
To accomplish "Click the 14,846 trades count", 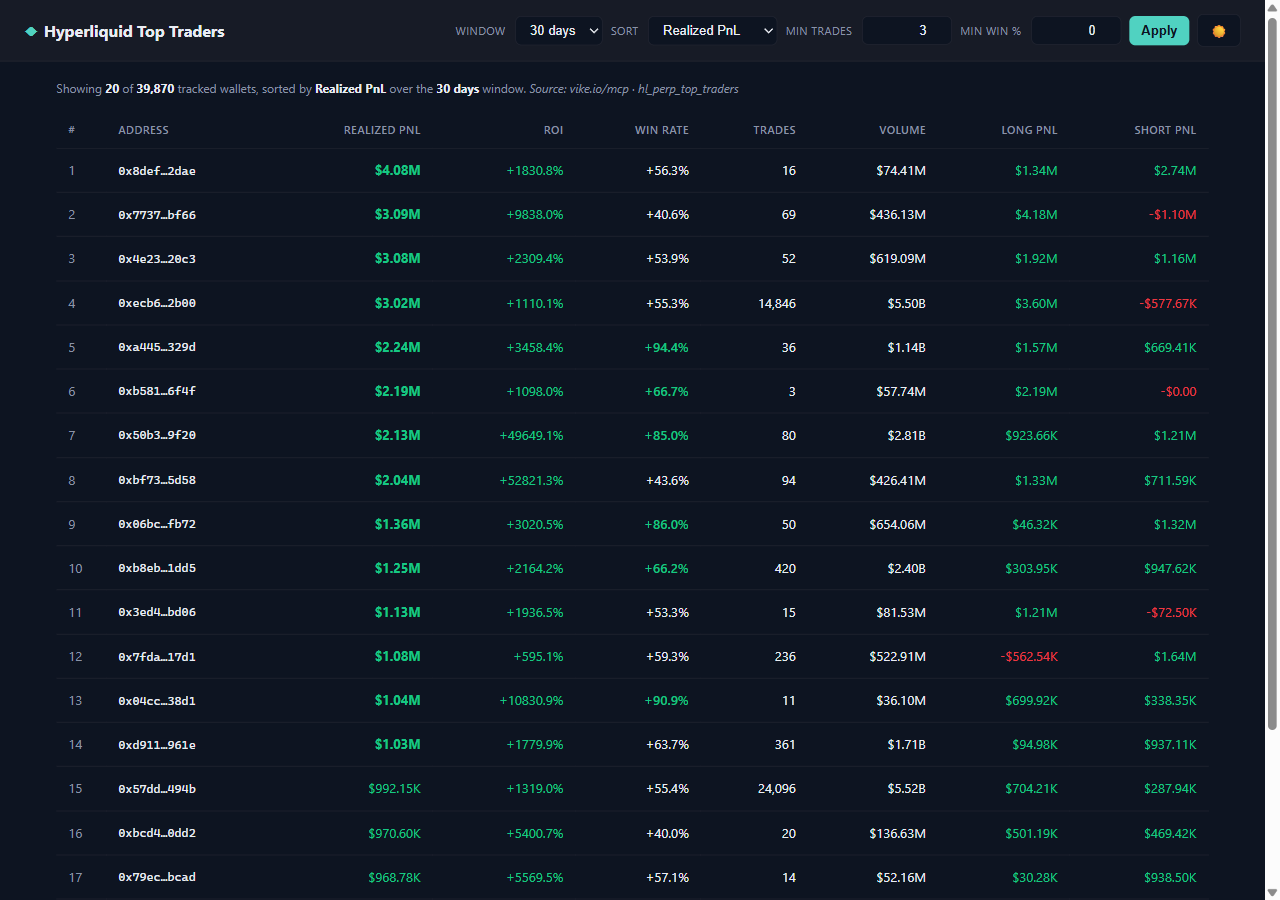I will click(777, 303).
